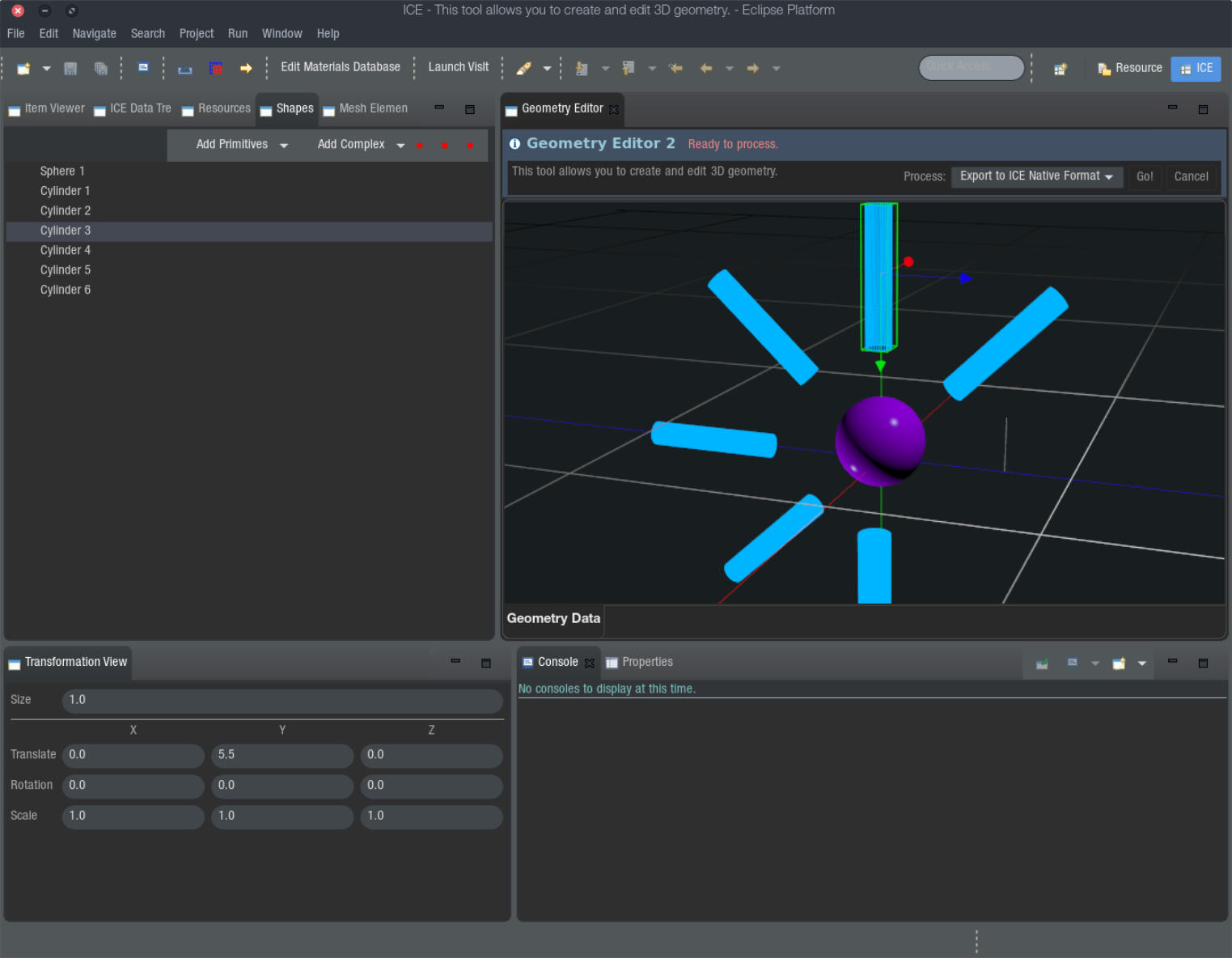Switch to the ICE Data Tree tab
Viewport: 1232px width, 958px height.
pyautogui.click(x=133, y=108)
